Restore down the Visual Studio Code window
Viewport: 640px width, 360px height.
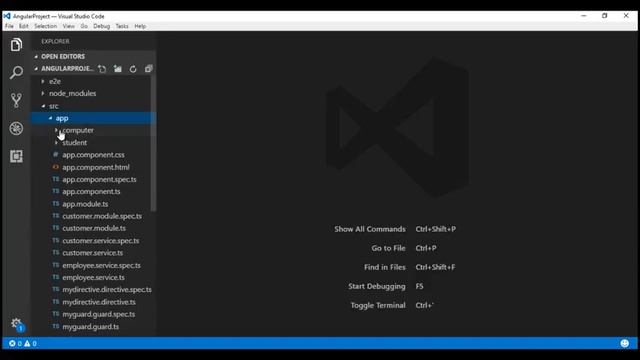tap(604, 16)
